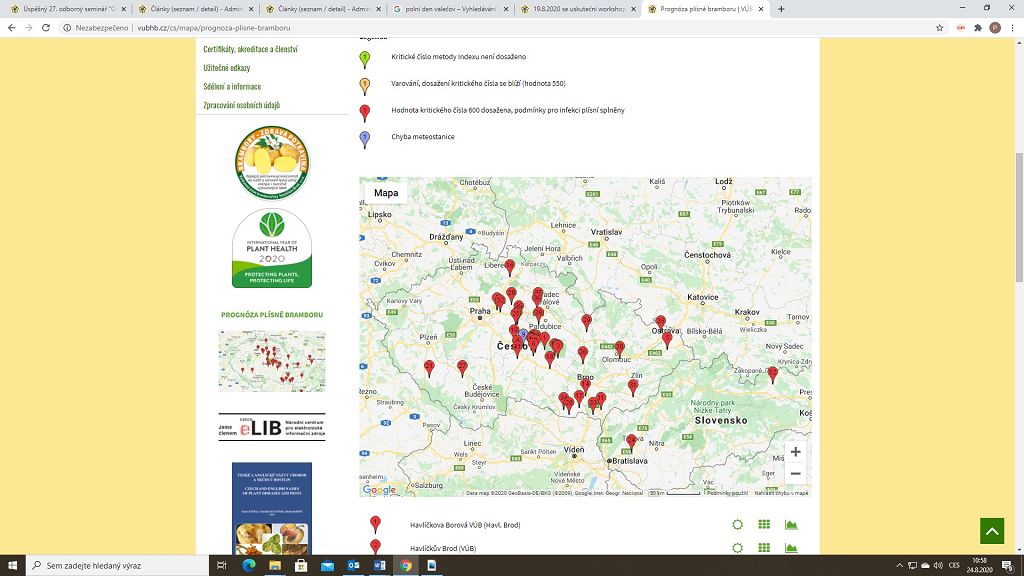Select map marker 31 below Zlín

[x=633, y=388]
